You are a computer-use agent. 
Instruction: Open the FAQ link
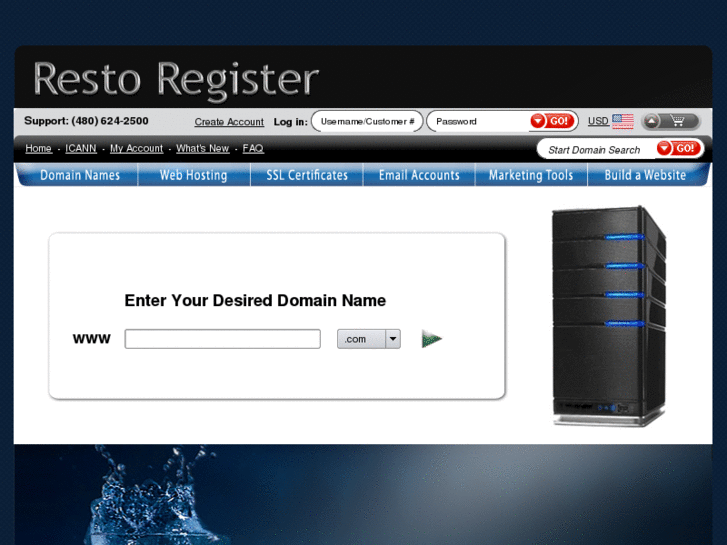[x=253, y=148]
